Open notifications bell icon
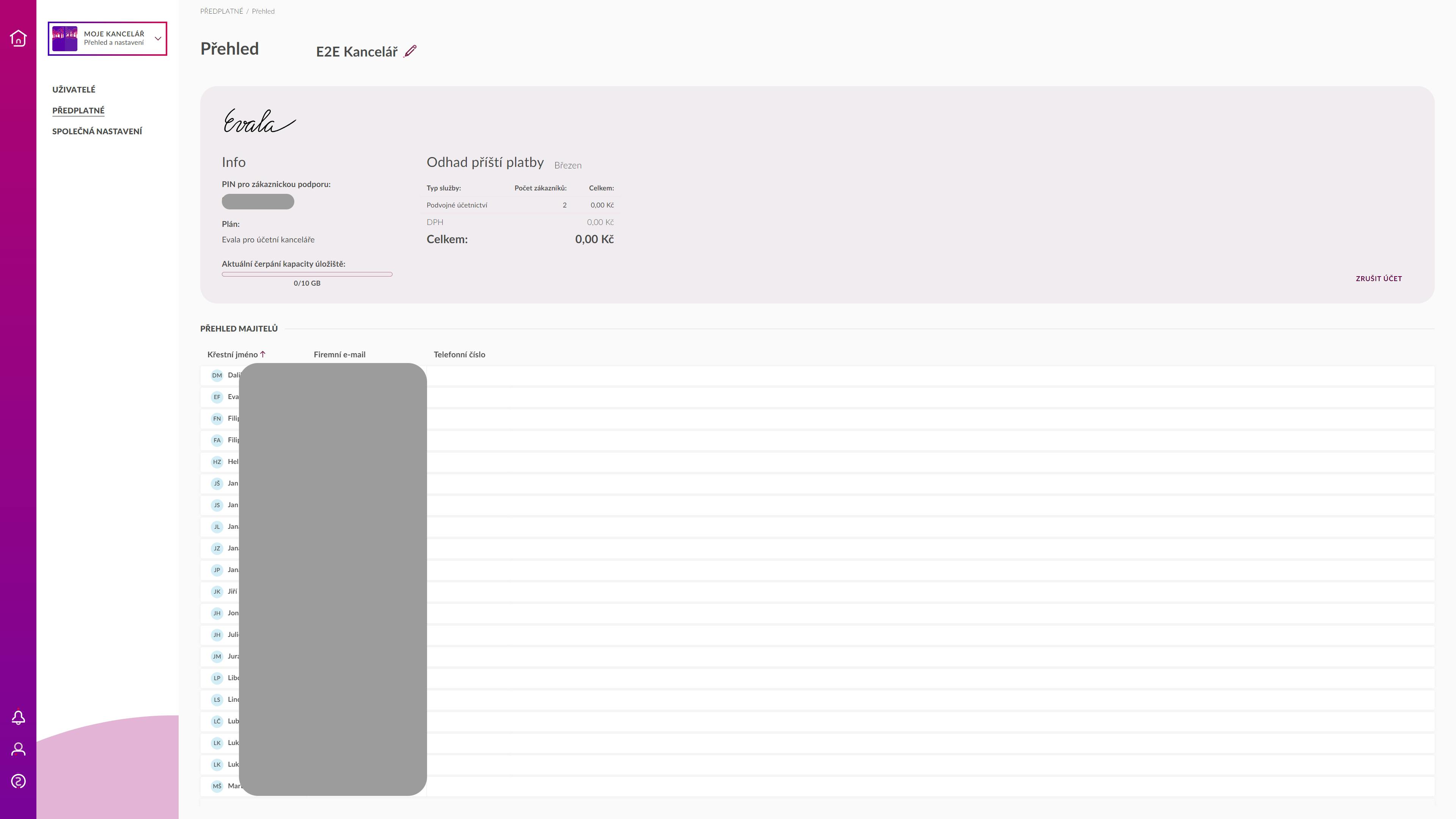This screenshot has width=1456, height=819. (18, 717)
